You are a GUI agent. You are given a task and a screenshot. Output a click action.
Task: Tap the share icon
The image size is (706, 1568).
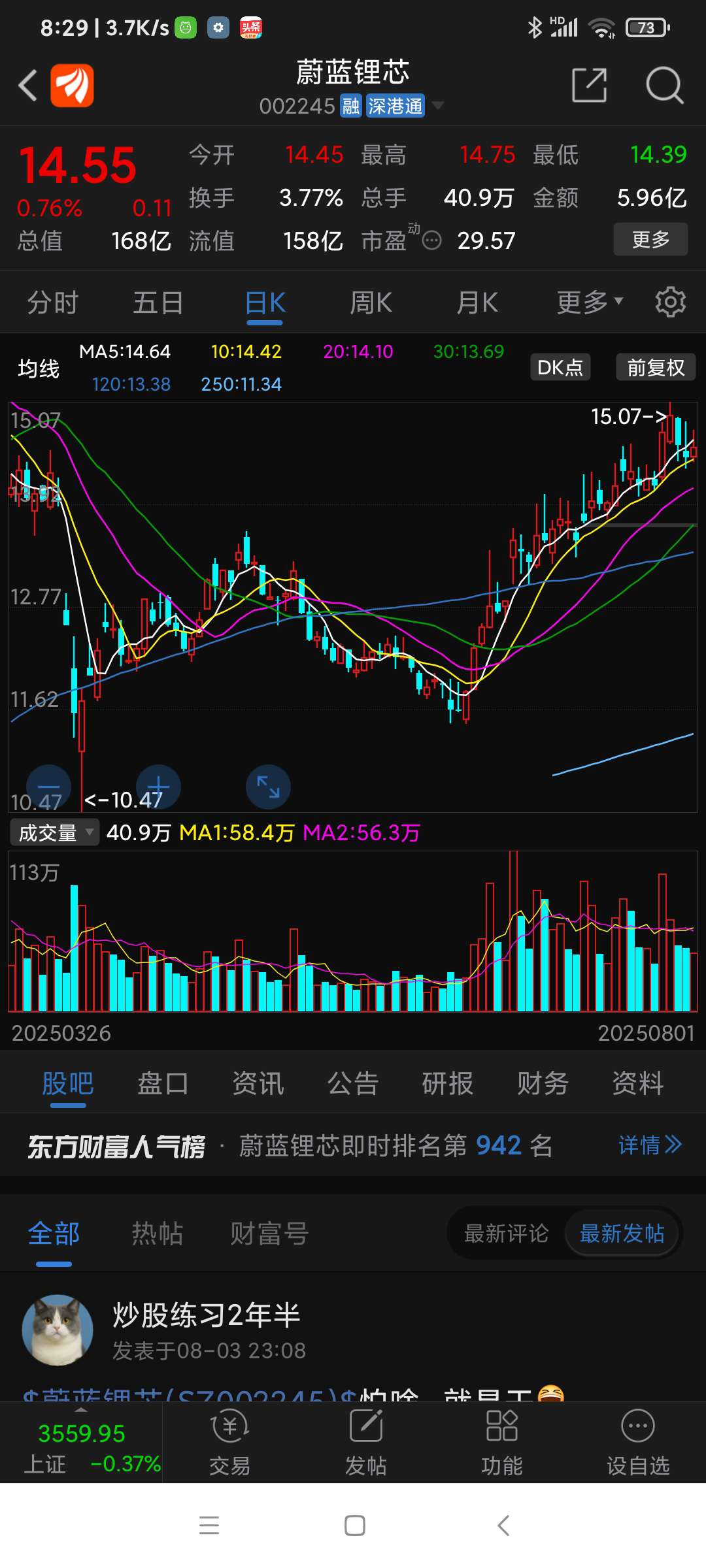589,85
